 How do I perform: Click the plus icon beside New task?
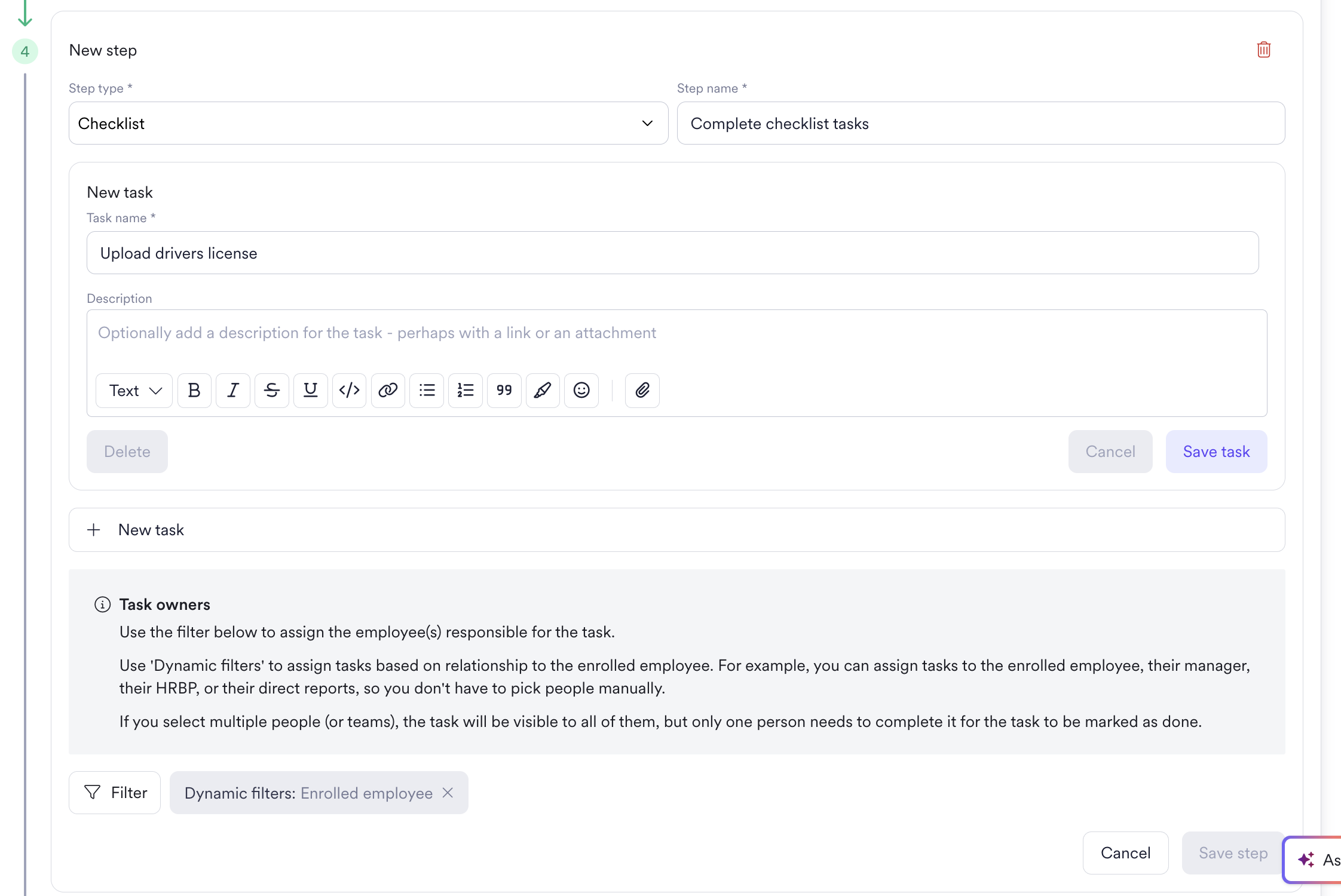point(94,530)
